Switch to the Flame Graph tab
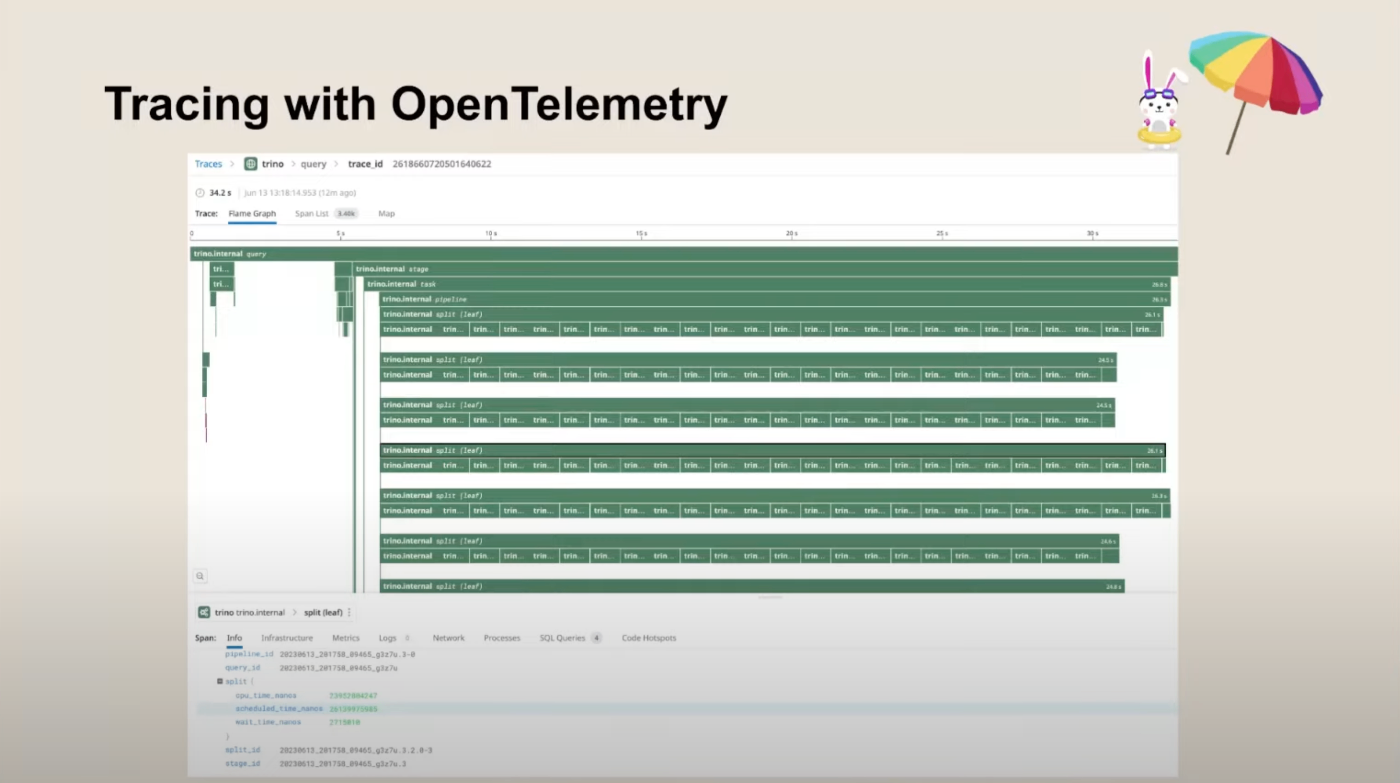This screenshot has width=1400, height=783. [252, 214]
